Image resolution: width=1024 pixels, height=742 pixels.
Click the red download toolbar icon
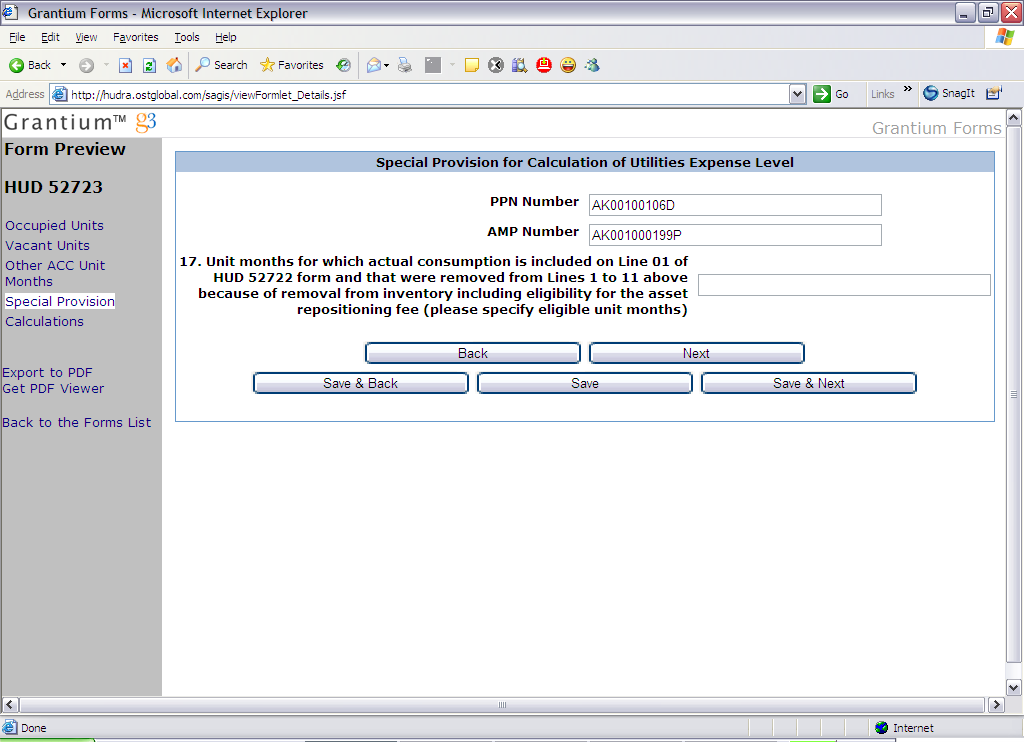pos(543,65)
